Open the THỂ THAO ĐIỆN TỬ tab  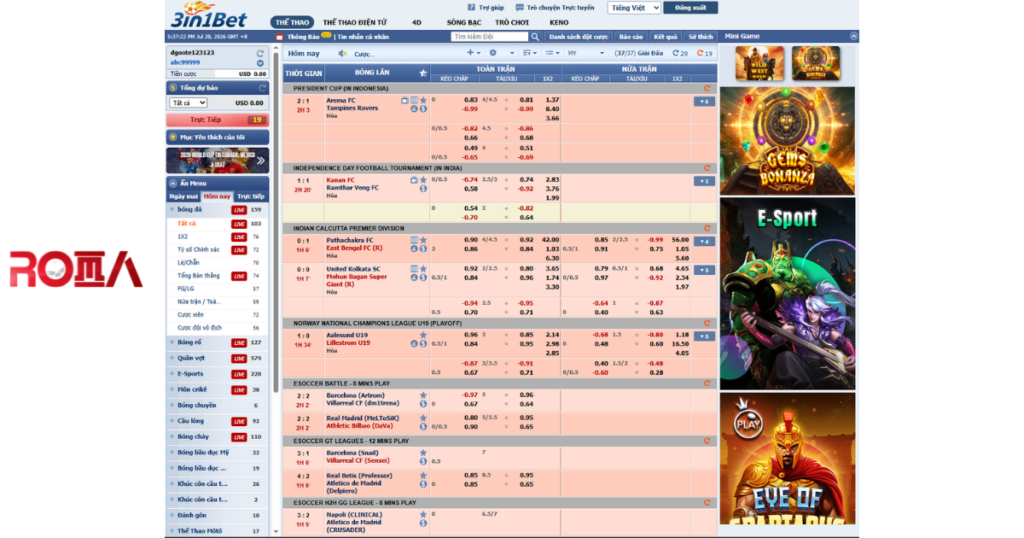pyautogui.click(x=355, y=22)
